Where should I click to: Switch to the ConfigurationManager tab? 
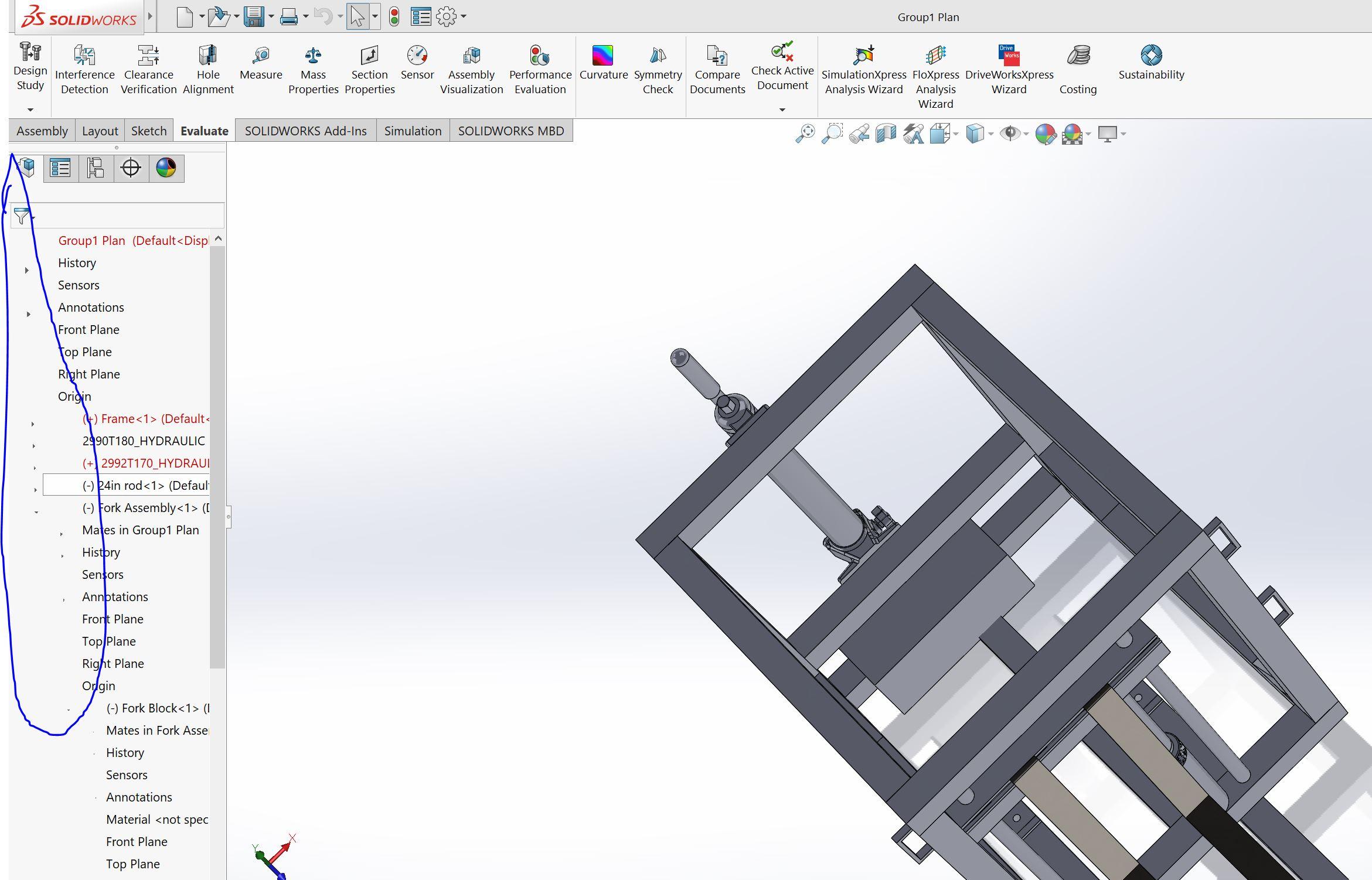[96, 168]
